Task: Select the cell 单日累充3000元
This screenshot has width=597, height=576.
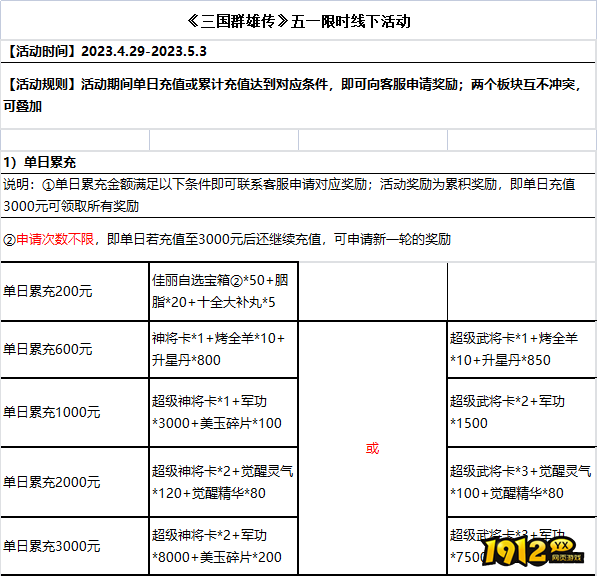Action: (75, 546)
